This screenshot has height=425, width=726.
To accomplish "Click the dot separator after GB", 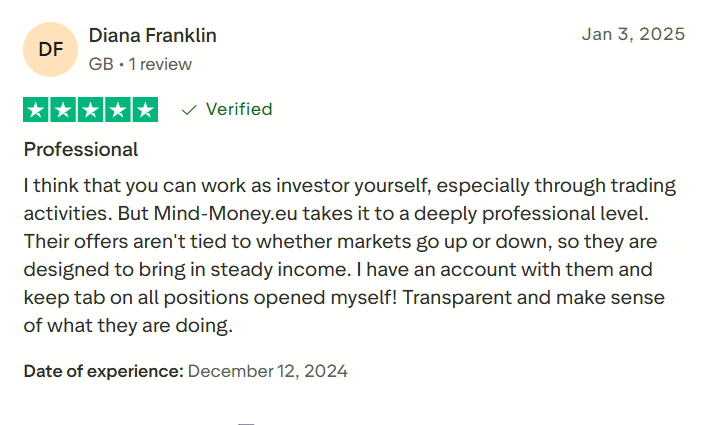I will click(121, 64).
